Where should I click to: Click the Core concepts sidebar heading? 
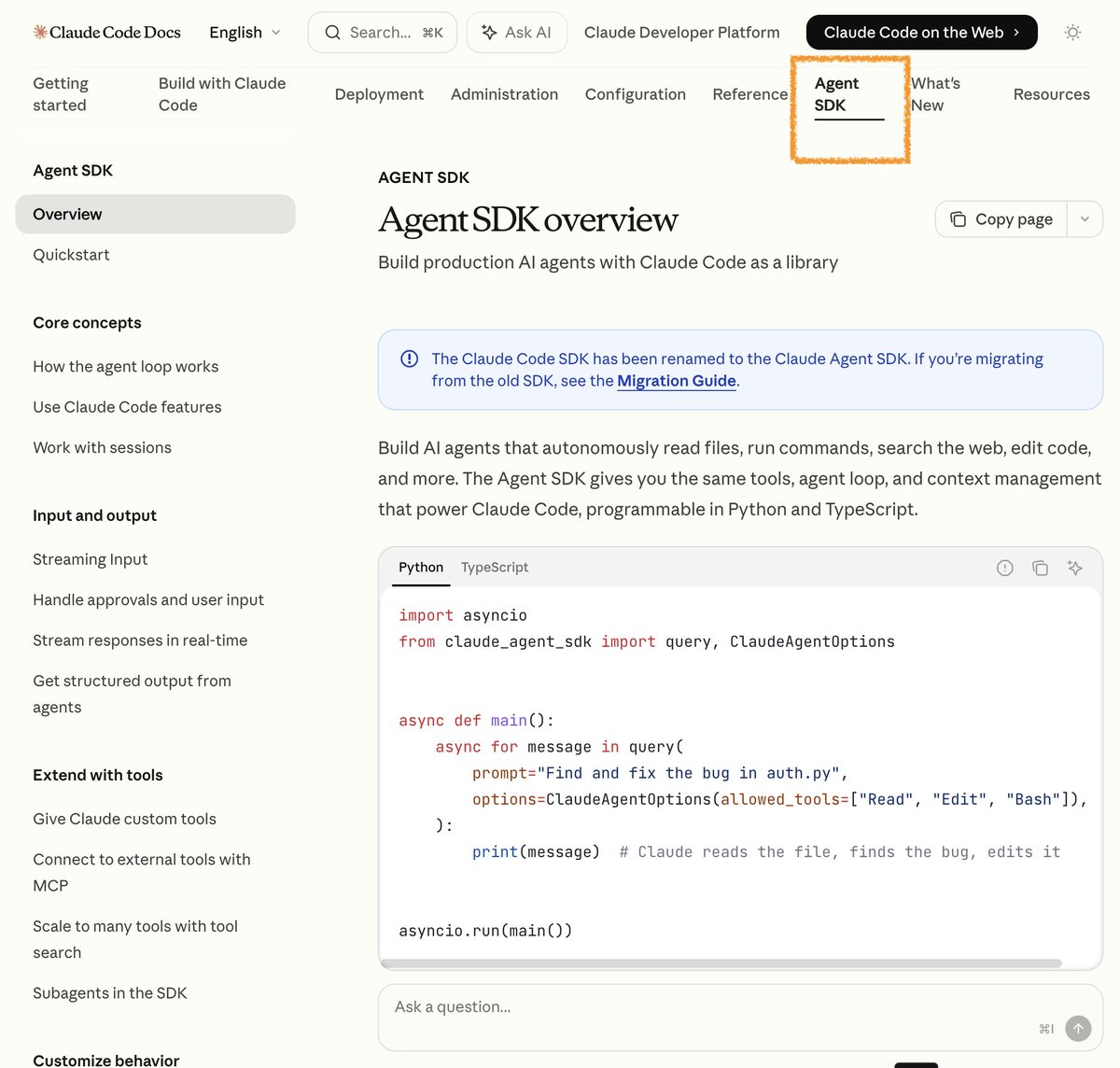(x=87, y=323)
